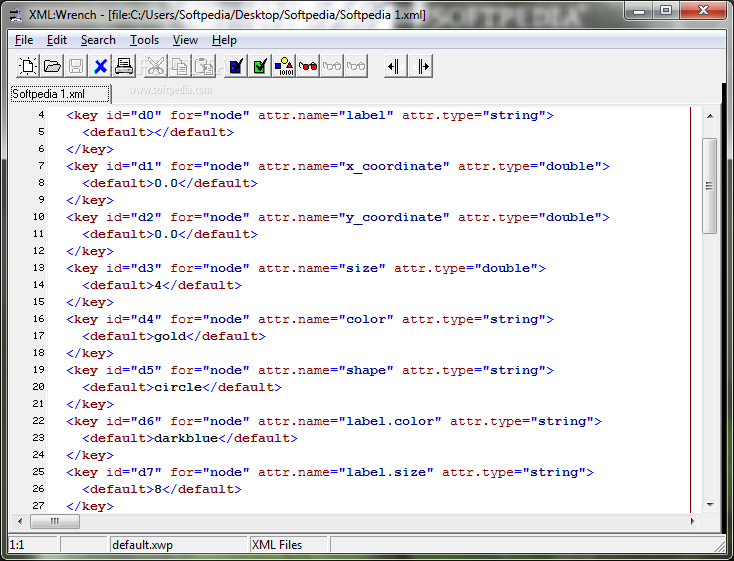Click the vertical scrollbar up arrow
This screenshot has width=734, height=561.
click(x=710, y=116)
